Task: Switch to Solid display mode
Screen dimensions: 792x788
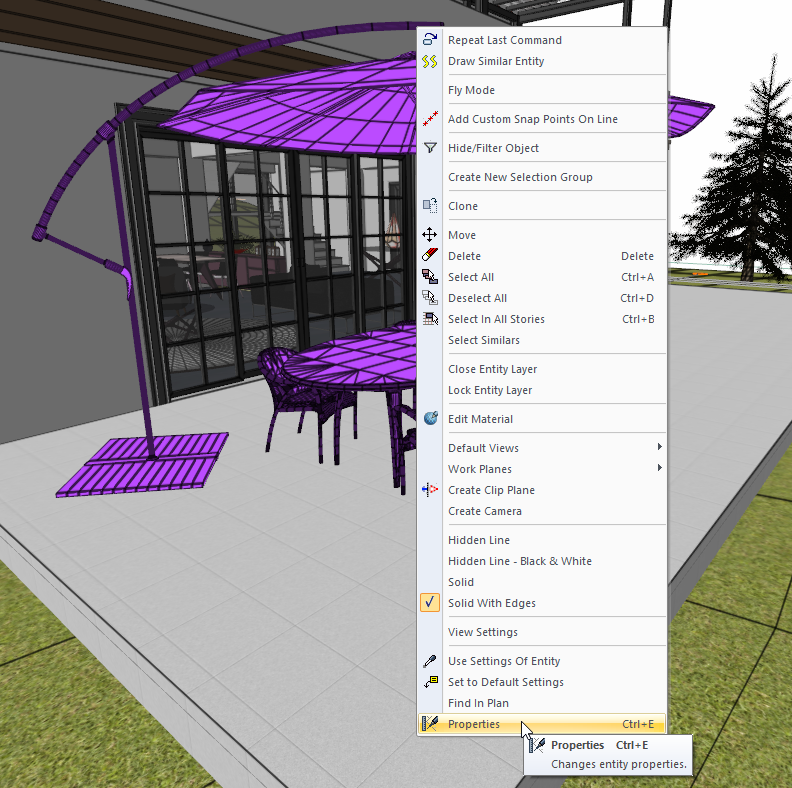Action: click(x=461, y=582)
